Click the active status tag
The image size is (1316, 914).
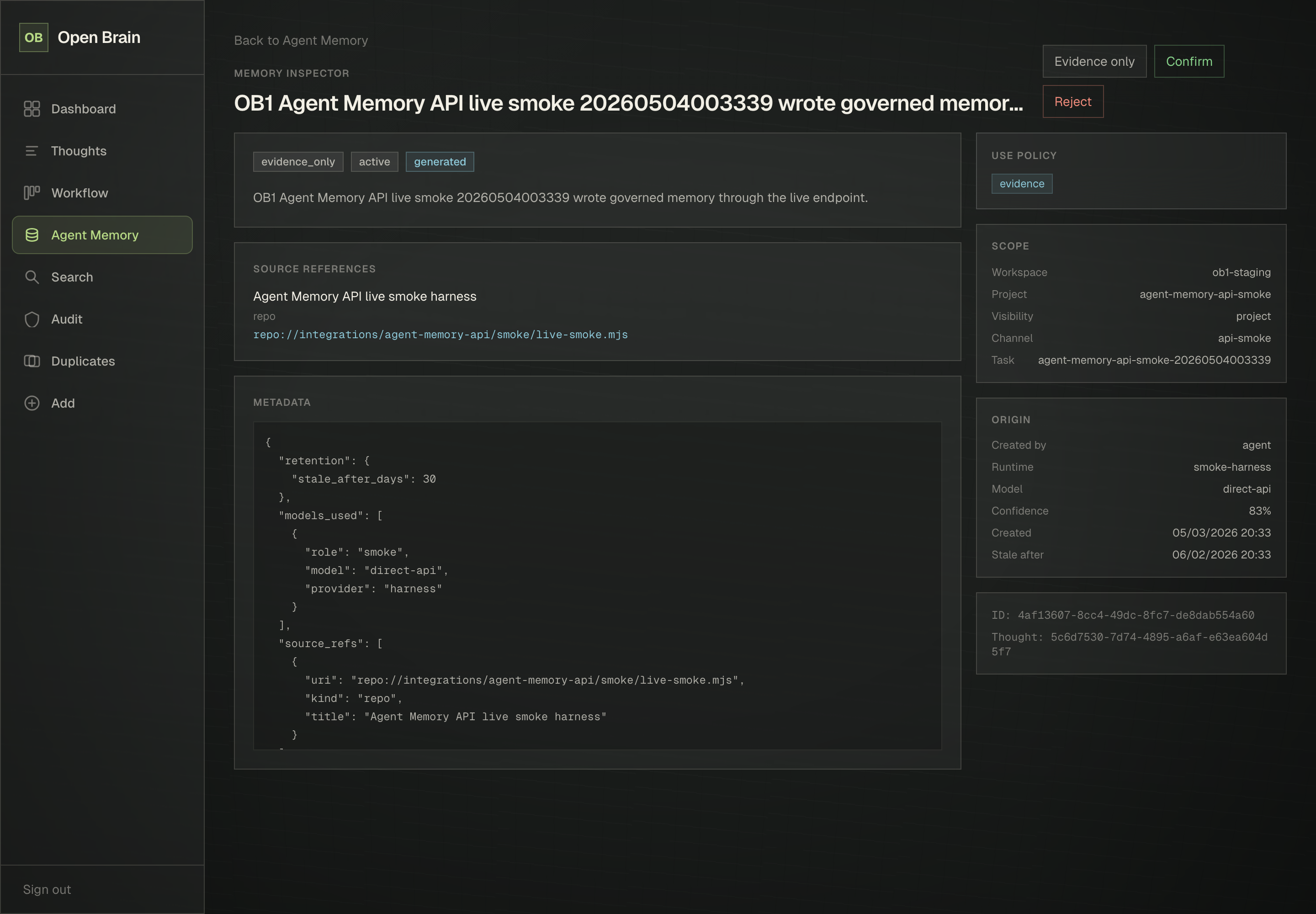coord(375,161)
